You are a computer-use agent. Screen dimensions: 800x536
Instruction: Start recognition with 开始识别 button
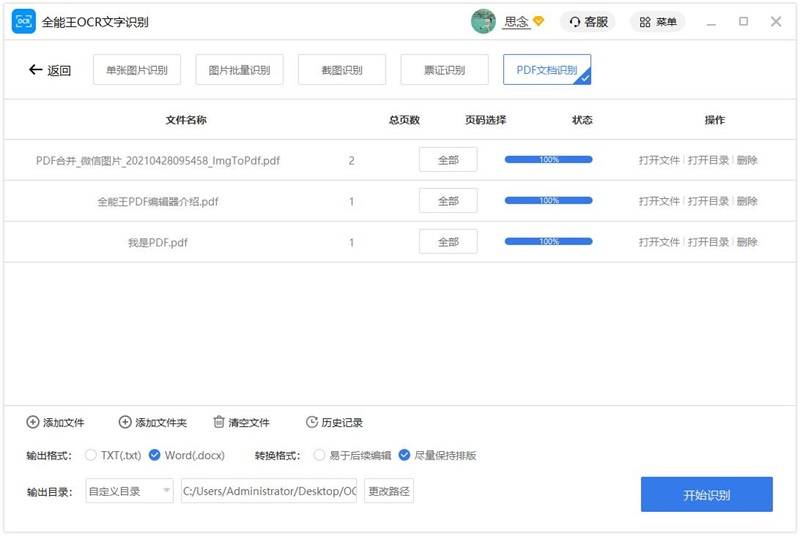coord(707,495)
